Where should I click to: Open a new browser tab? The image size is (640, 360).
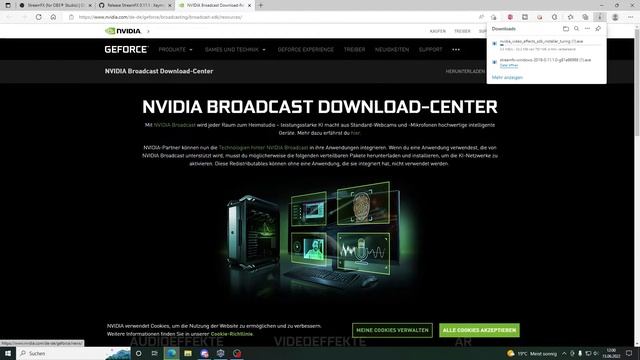coord(261,5)
